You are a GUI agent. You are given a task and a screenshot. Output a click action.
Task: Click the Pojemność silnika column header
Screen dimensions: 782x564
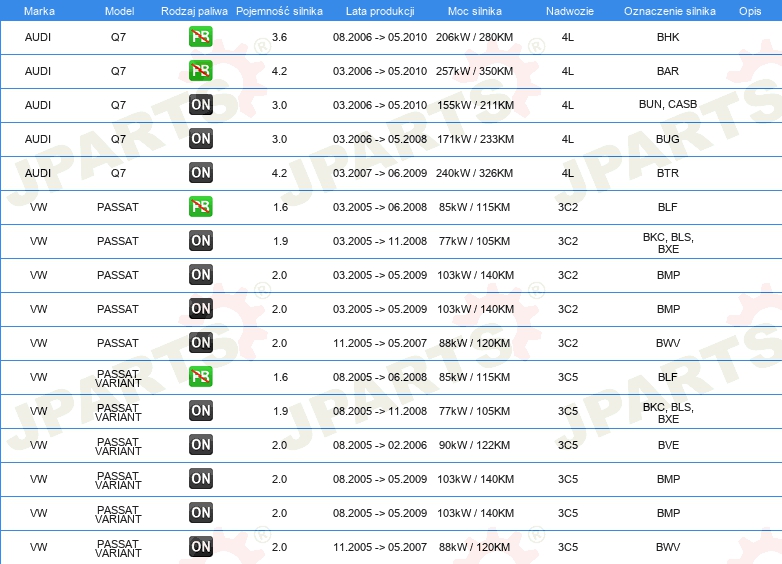279,11
